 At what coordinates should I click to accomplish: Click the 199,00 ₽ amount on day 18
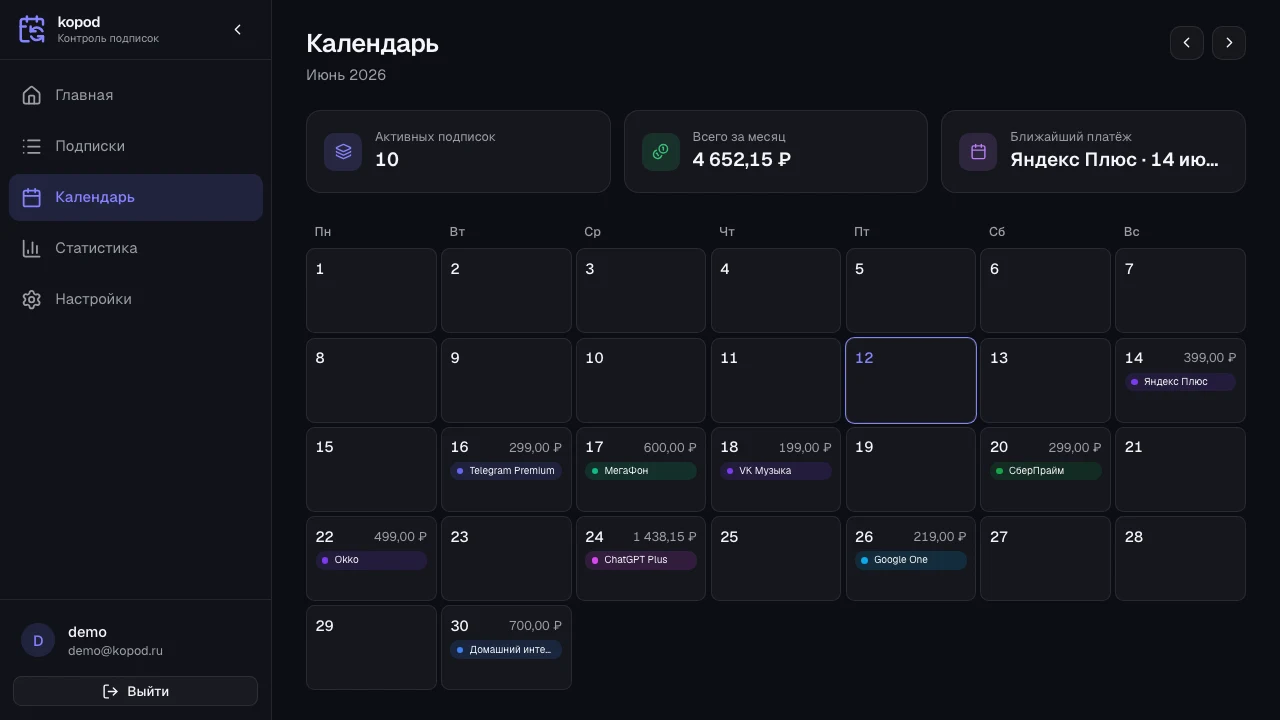(805, 448)
